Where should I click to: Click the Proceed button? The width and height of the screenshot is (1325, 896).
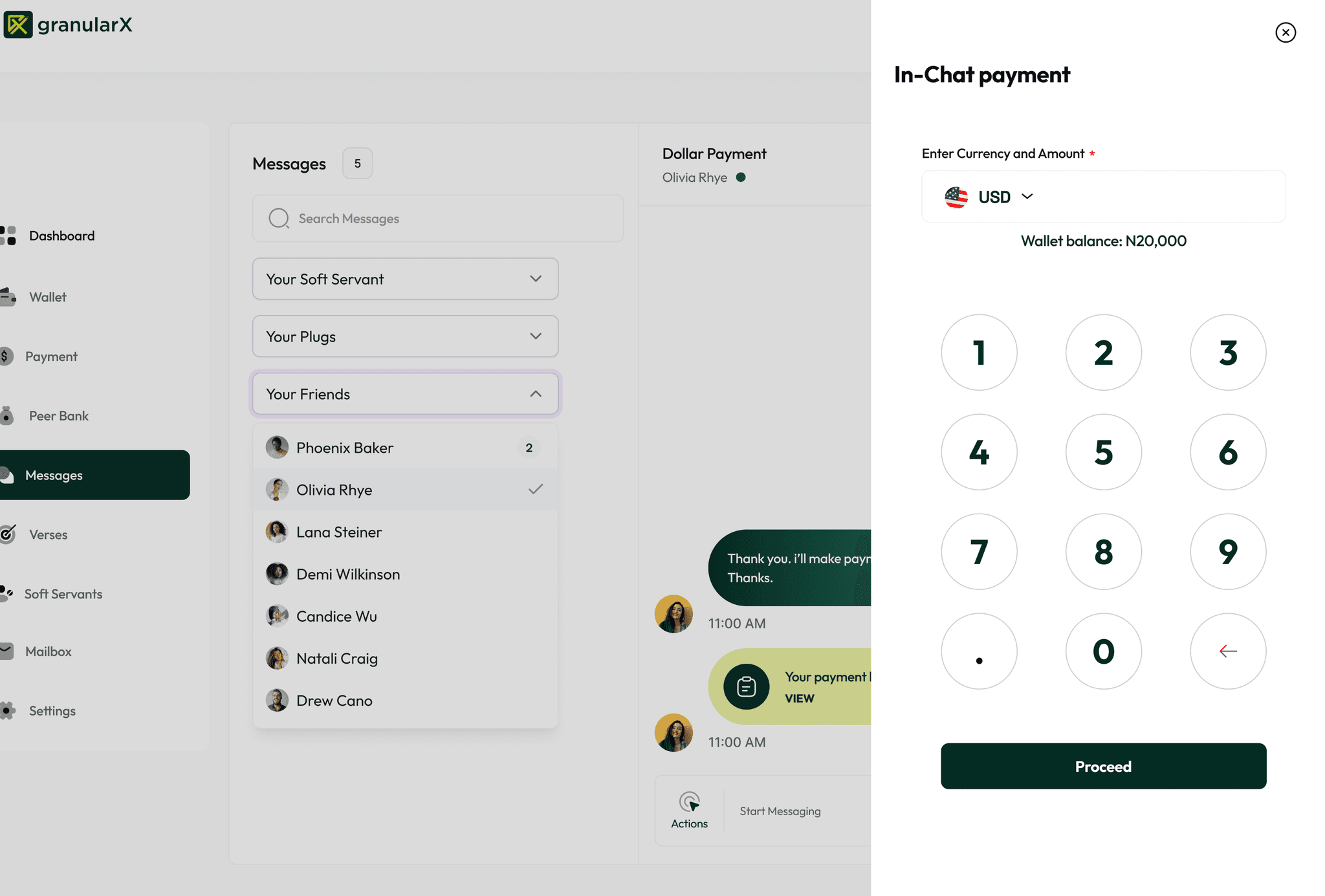pyautogui.click(x=1103, y=766)
